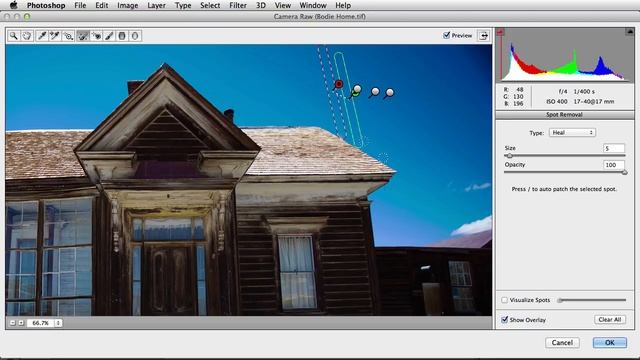Screen dimensions: 640x360
Task: Toggle full screen mode icon beside Preview
Action: [x=484, y=36]
